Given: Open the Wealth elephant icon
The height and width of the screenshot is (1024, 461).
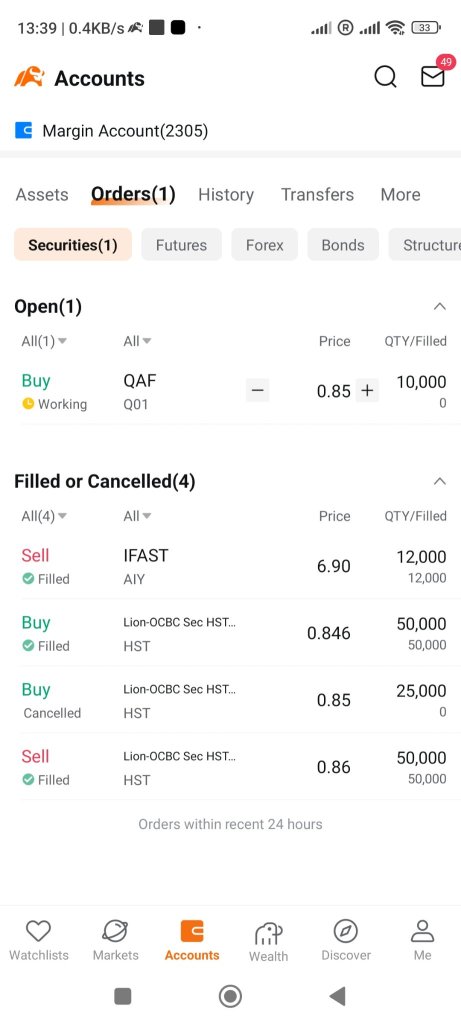Looking at the screenshot, I should (268, 933).
